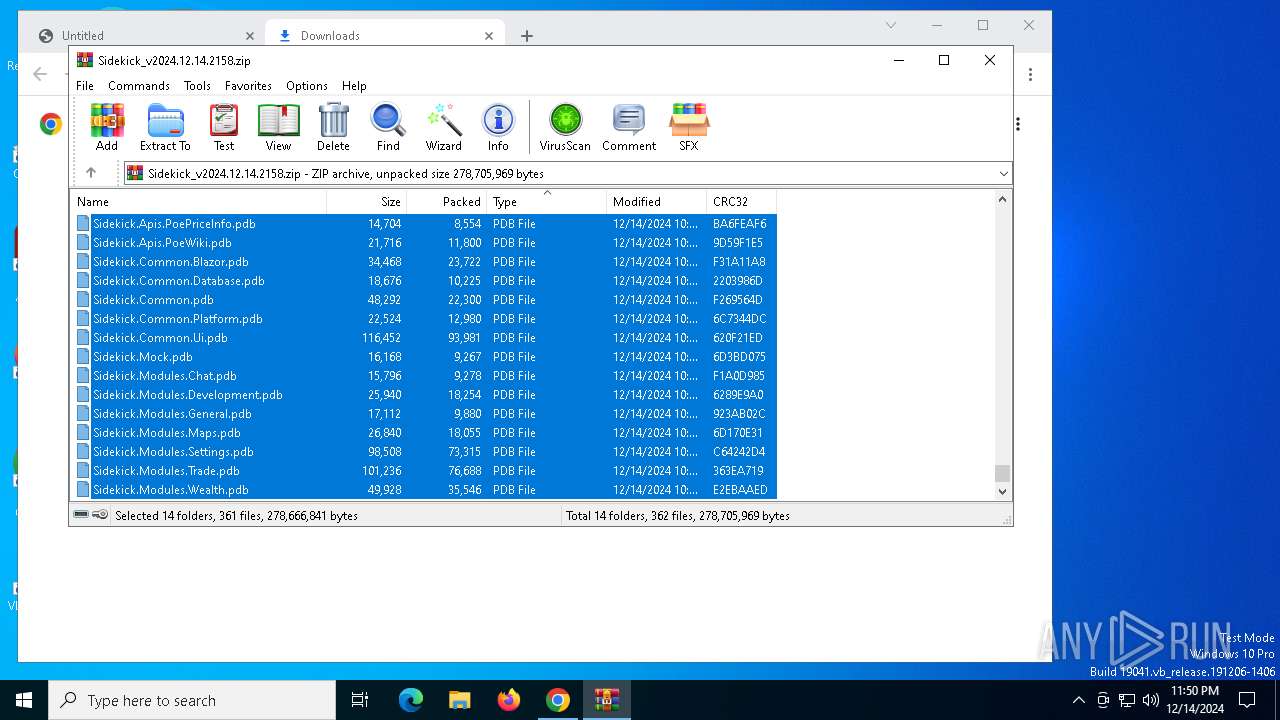
Task: Open a new browser tab
Action: [x=527, y=36]
